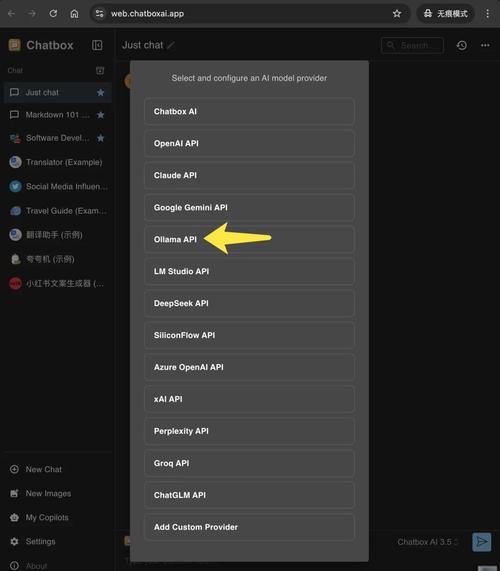This screenshot has height=571, width=500.
Task: Open 翻译助手 (示例) chat
Action: click(58, 235)
